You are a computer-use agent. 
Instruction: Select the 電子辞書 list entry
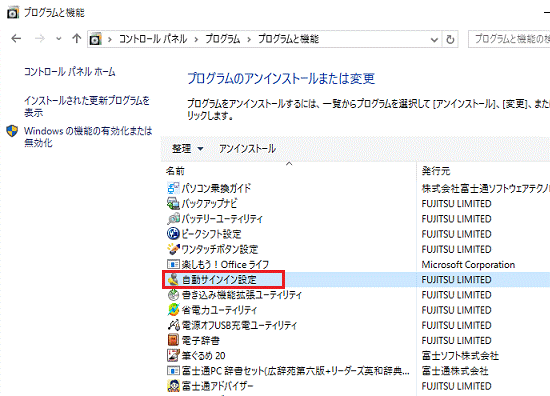201,340
